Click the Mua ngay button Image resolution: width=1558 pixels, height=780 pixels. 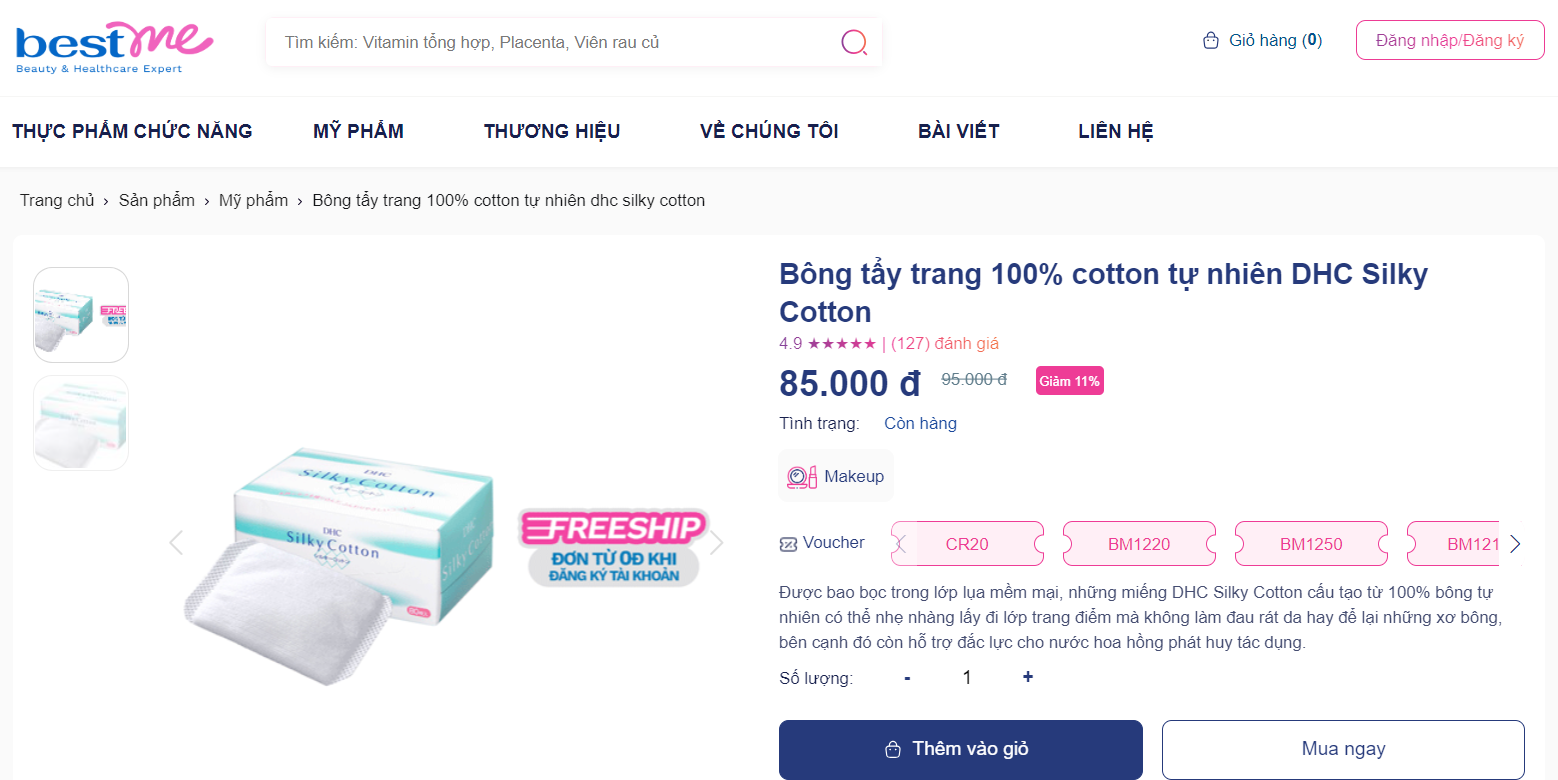1342,748
